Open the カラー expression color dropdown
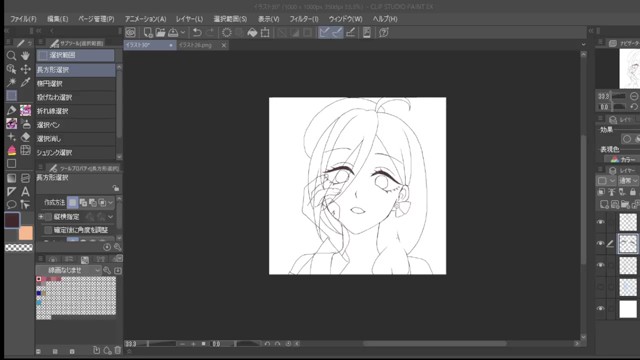 pyautogui.click(x=622, y=160)
